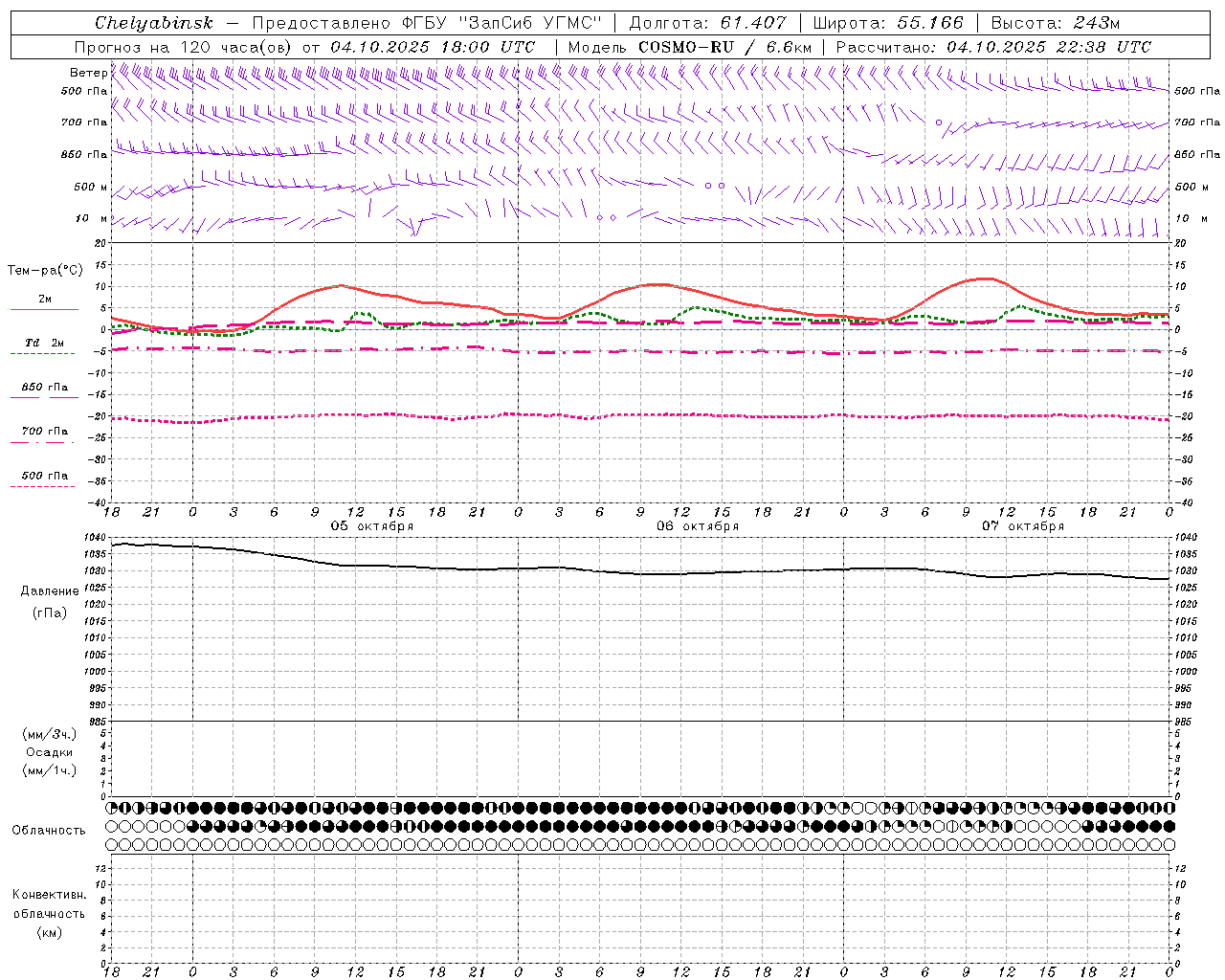Click the '07 октября' date label
Viewport: 1225px width, 980px height.
[x=1023, y=526]
